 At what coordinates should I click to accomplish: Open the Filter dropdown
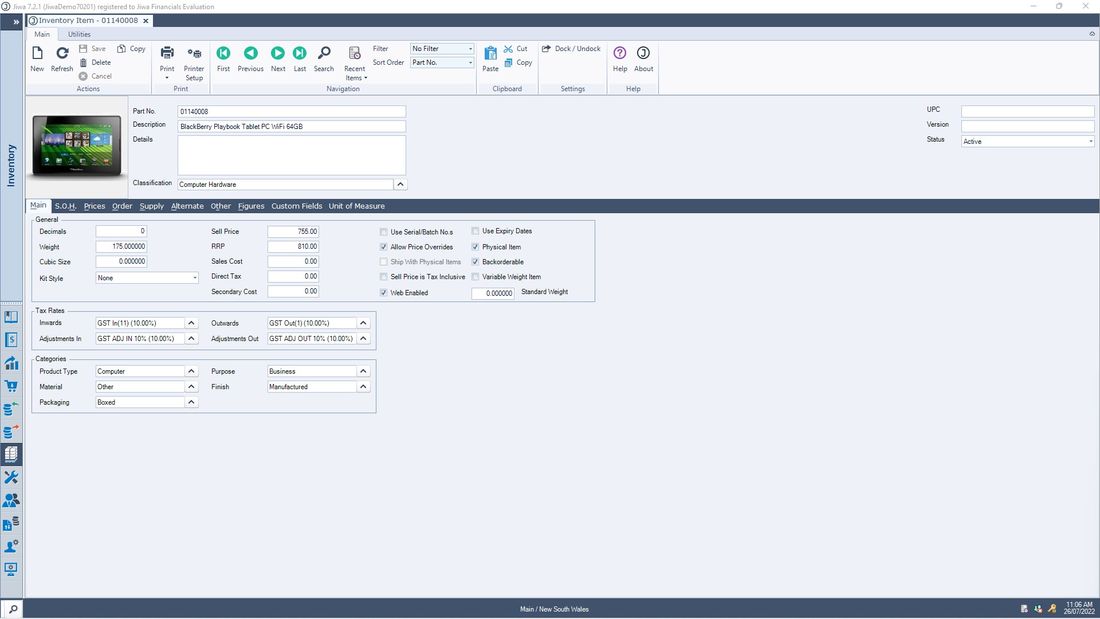470,49
